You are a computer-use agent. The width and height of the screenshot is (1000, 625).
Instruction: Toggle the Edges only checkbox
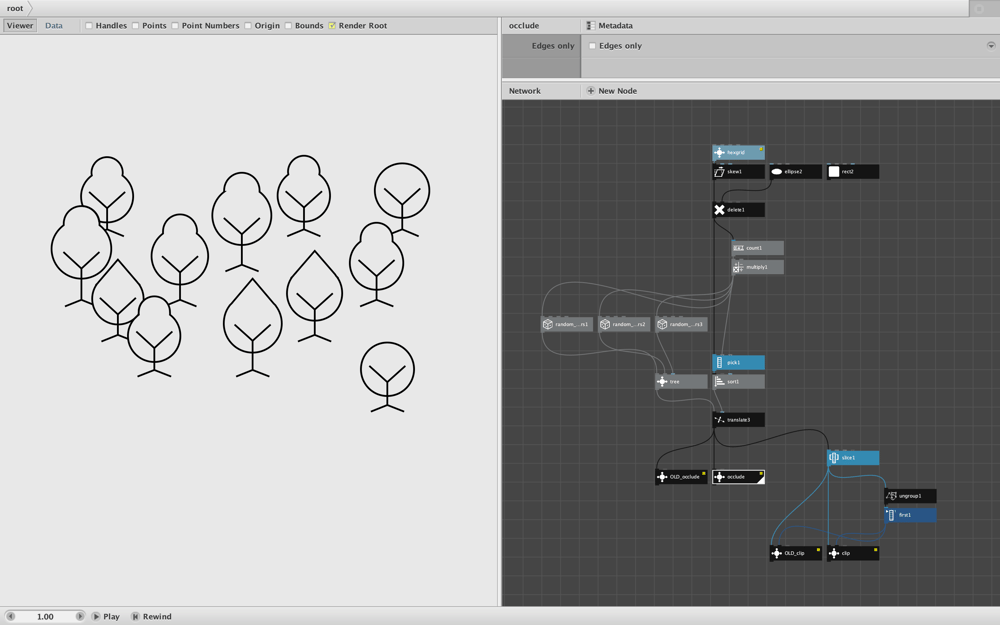[592, 46]
